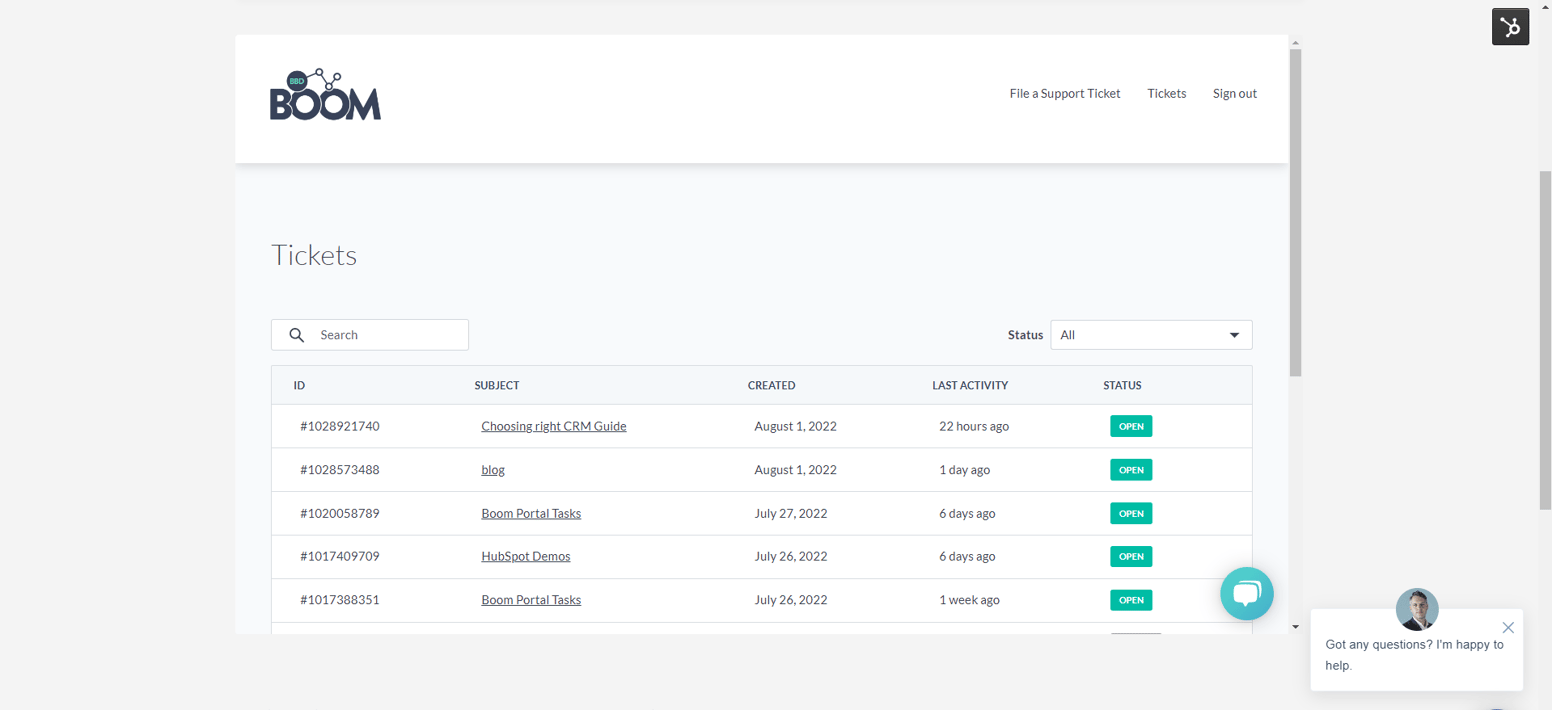Click the BBD Boom logo
The height and width of the screenshot is (710, 1552).
click(x=325, y=93)
